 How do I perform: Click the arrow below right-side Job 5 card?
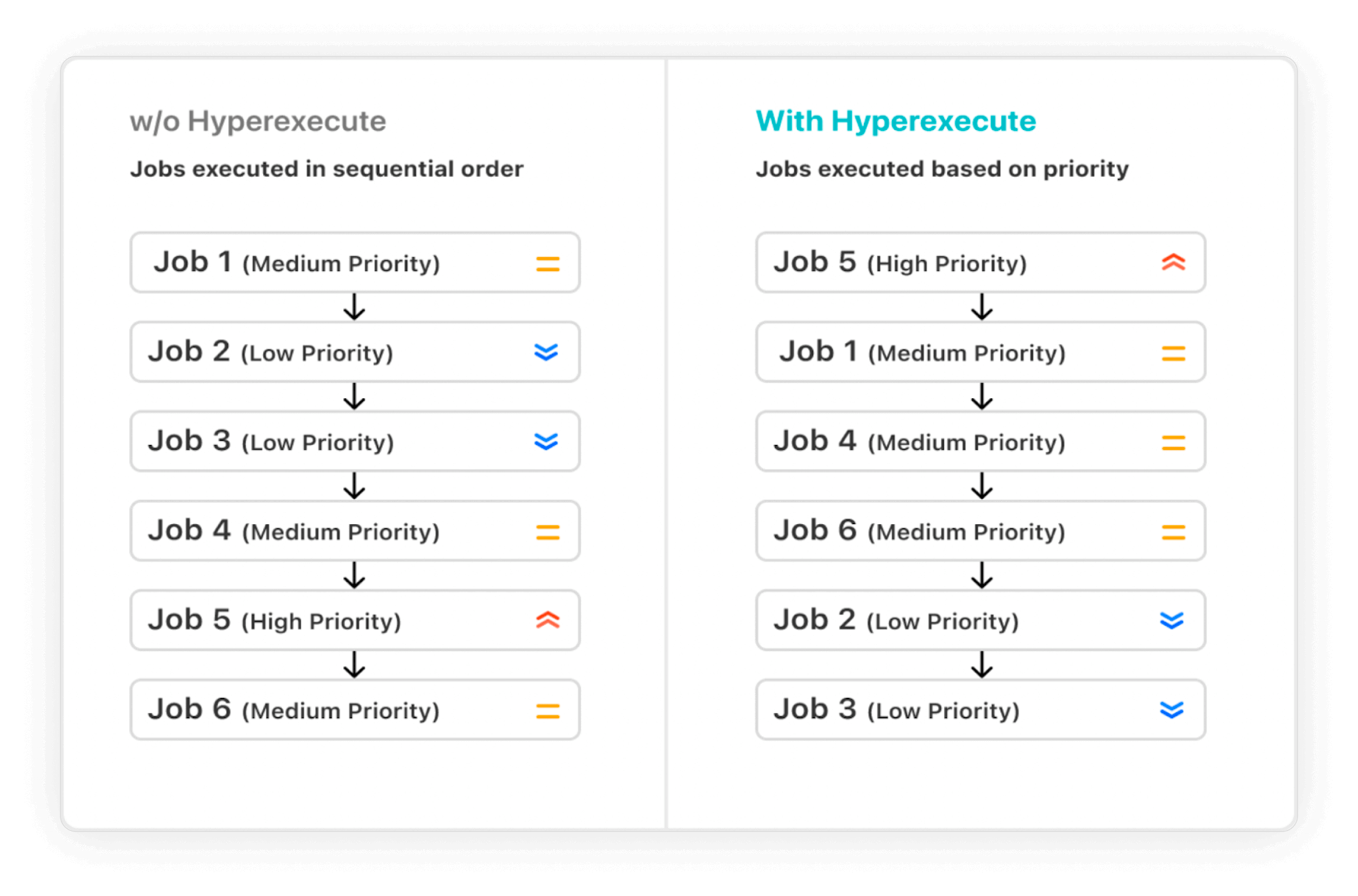(x=982, y=307)
